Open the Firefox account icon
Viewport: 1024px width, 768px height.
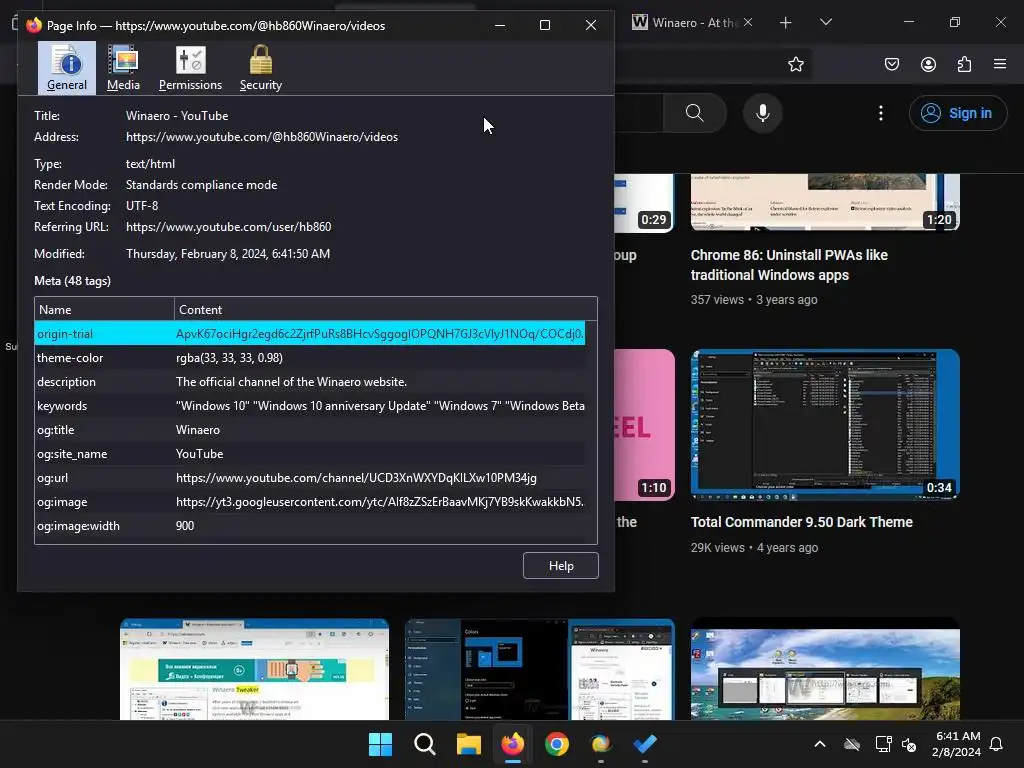[x=928, y=64]
